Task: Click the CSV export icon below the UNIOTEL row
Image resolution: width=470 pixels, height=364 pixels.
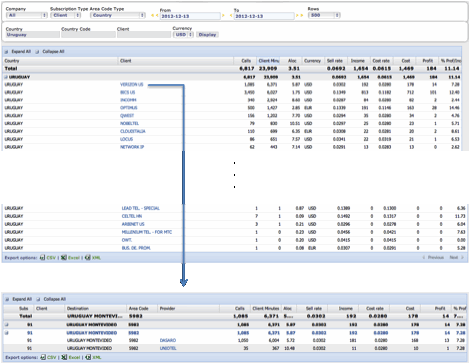Action: point(43,357)
